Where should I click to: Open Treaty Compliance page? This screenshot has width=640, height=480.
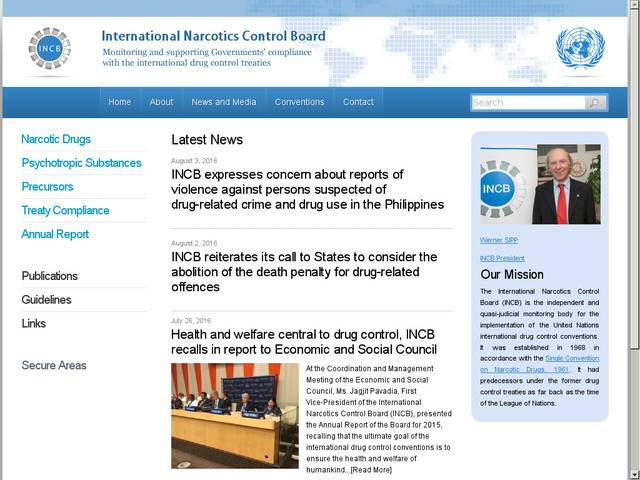point(65,210)
